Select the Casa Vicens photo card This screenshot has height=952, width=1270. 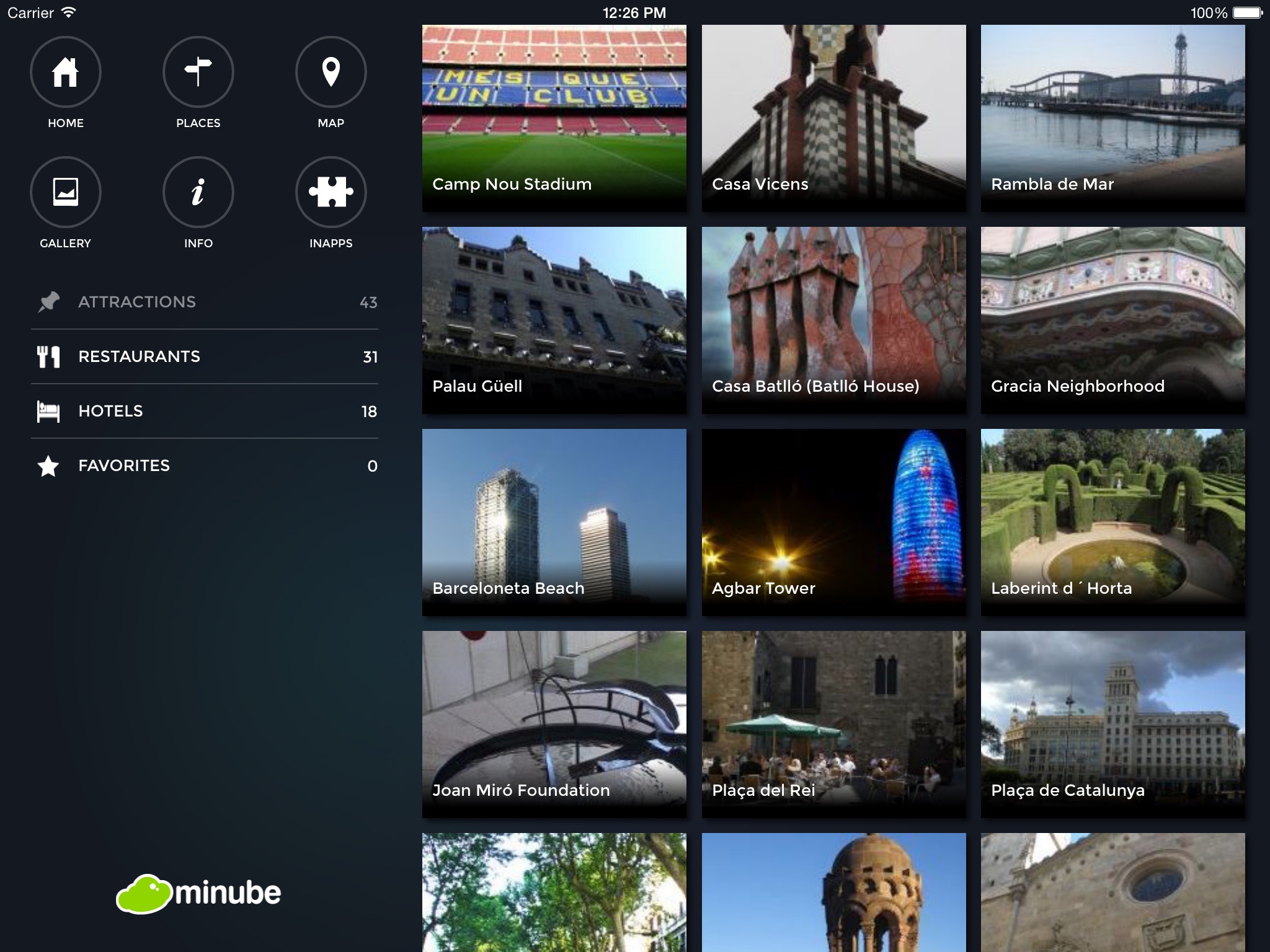pos(833,118)
